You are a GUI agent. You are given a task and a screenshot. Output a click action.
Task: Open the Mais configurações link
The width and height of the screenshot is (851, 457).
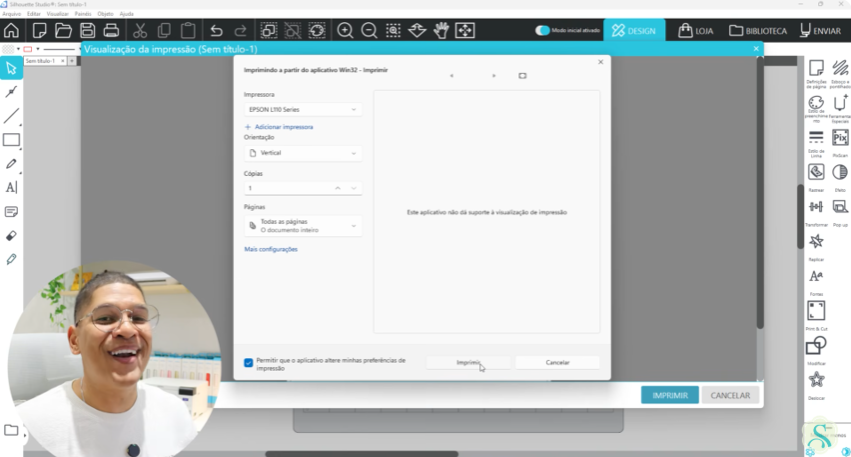271,249
